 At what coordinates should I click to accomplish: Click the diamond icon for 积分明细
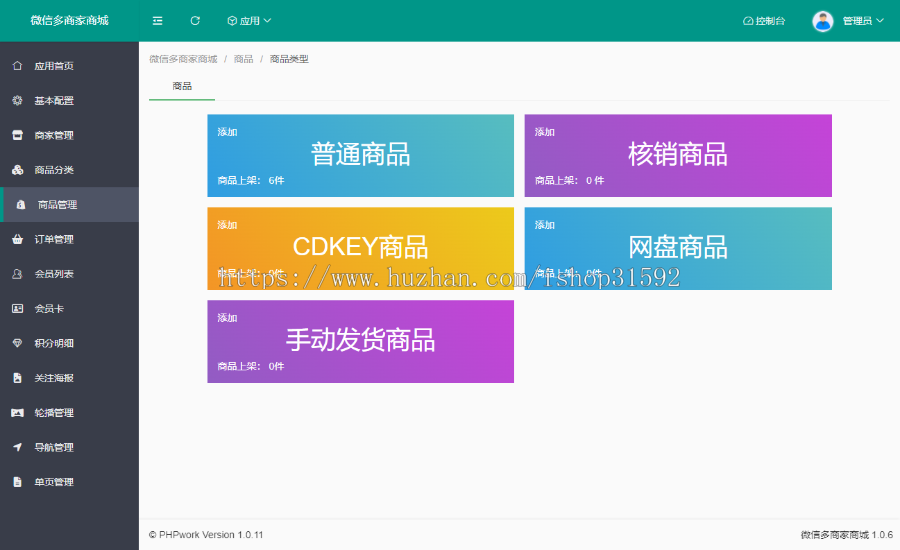(x=17, y=343)
